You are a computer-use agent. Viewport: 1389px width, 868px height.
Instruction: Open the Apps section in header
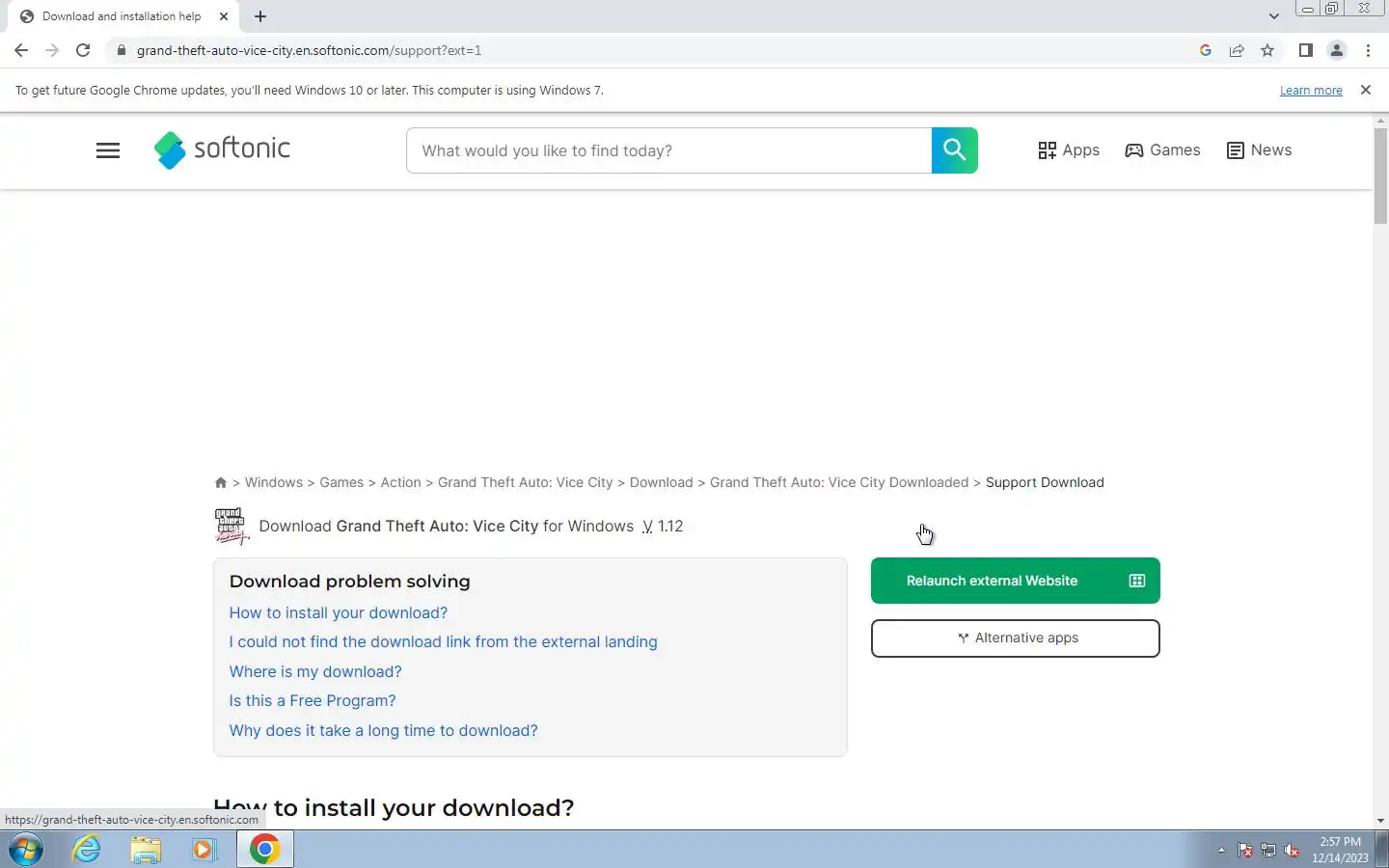[x=1069, y=150]
